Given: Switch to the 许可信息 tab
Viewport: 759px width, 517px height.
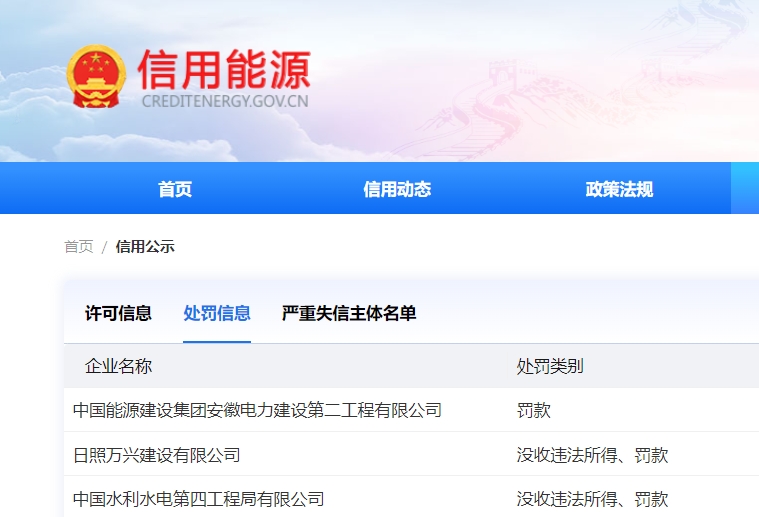Looking at the screenshot, I should point(118,313).
